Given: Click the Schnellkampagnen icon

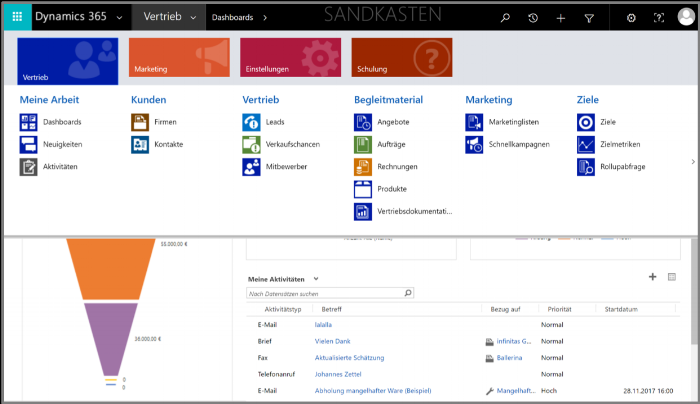Looking at the screenshot, I should pyautogui.click(x=474, y=144).
